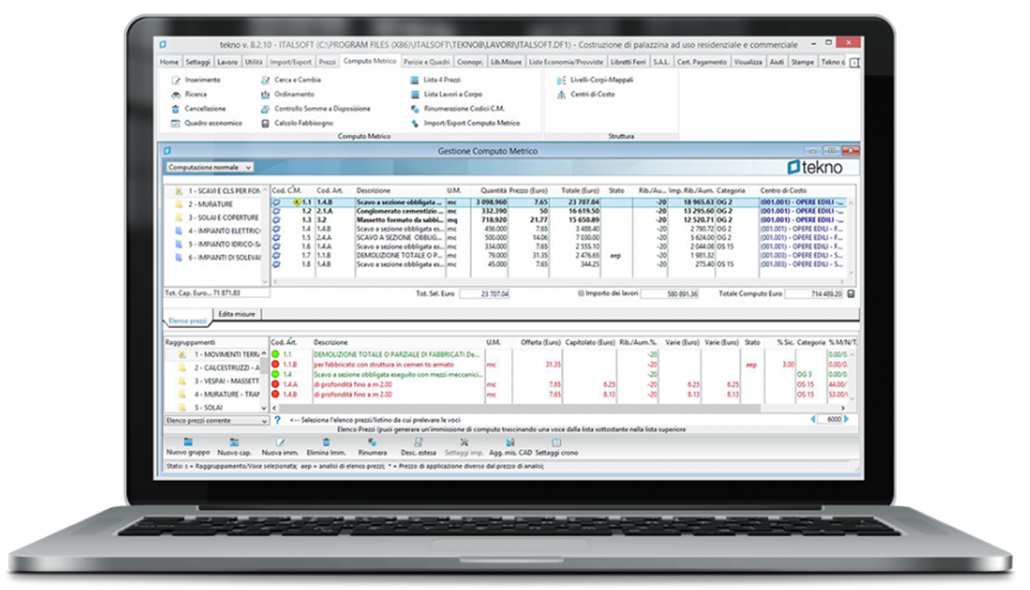The height and width of the screenshot is (590, 1030).
Task: Switch to the Home ribbon tab
Action: [169, 62]
